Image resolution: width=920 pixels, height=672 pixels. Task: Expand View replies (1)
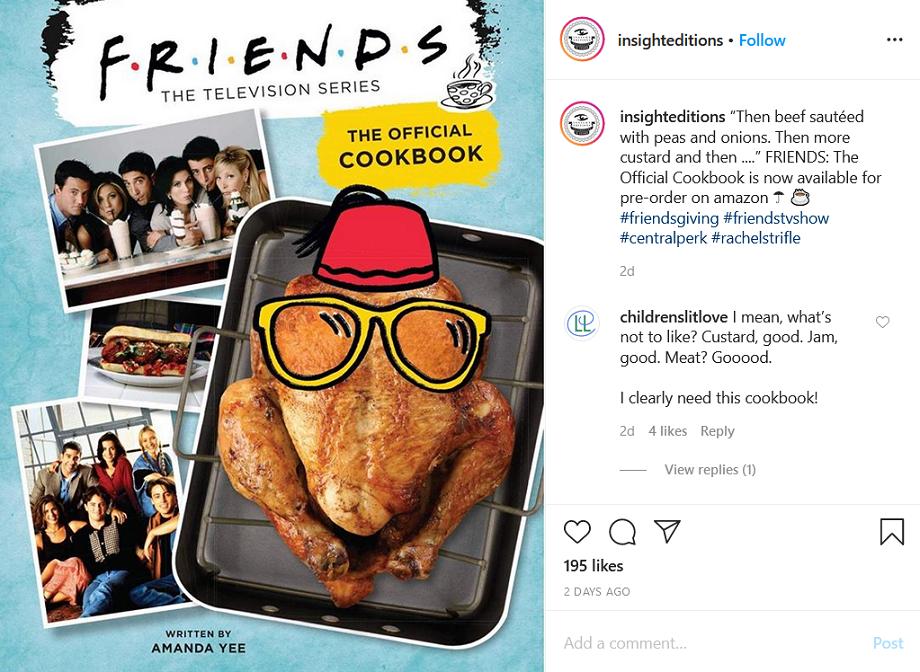coord(710,470)
